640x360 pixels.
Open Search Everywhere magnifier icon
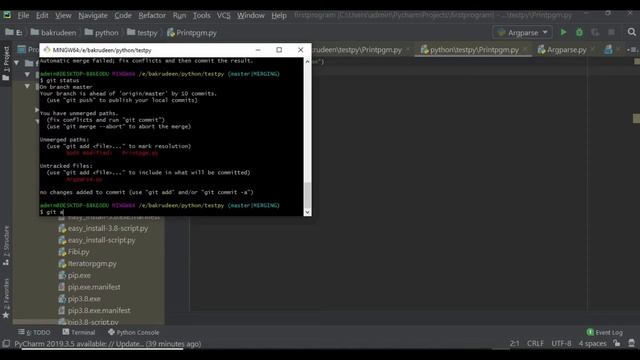tap(631, 32)
